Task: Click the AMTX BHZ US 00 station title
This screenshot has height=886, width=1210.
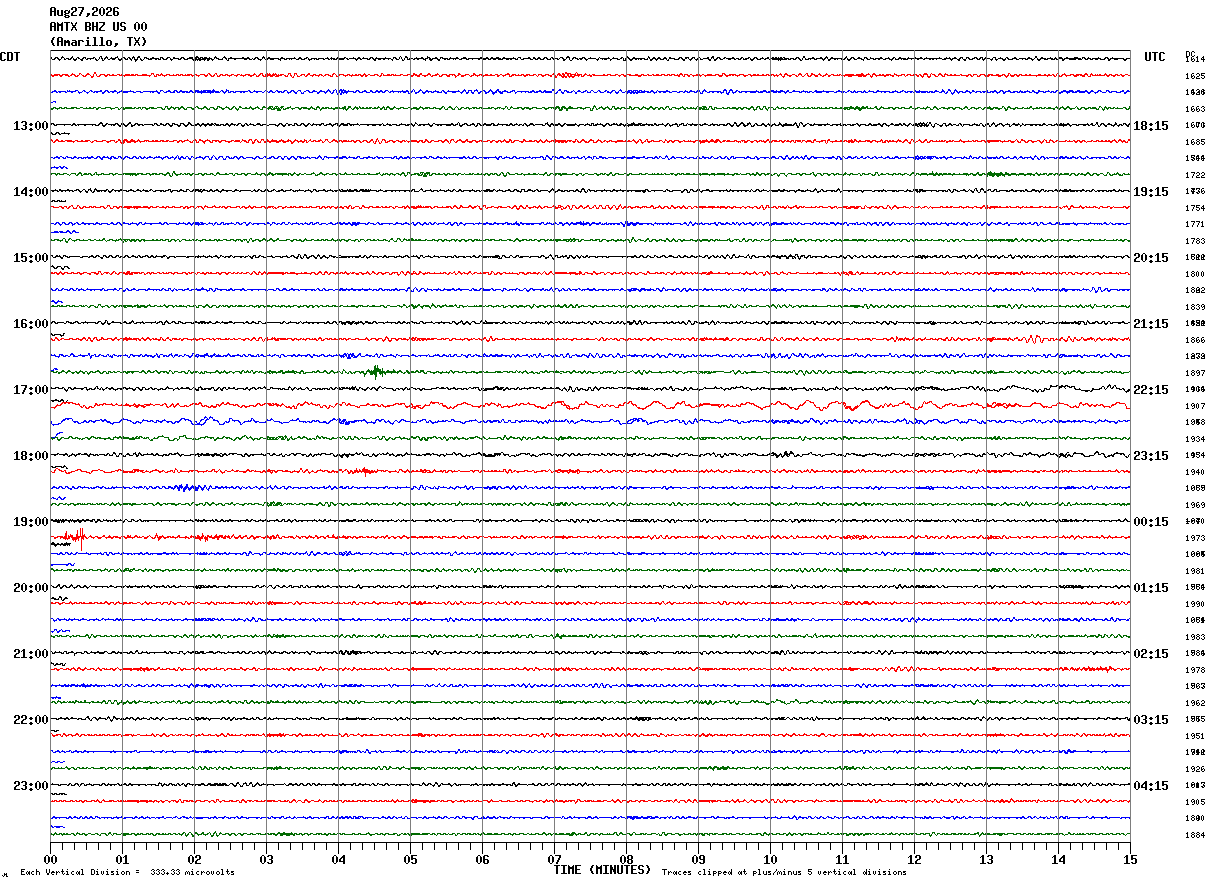Action: coord(98,27)
